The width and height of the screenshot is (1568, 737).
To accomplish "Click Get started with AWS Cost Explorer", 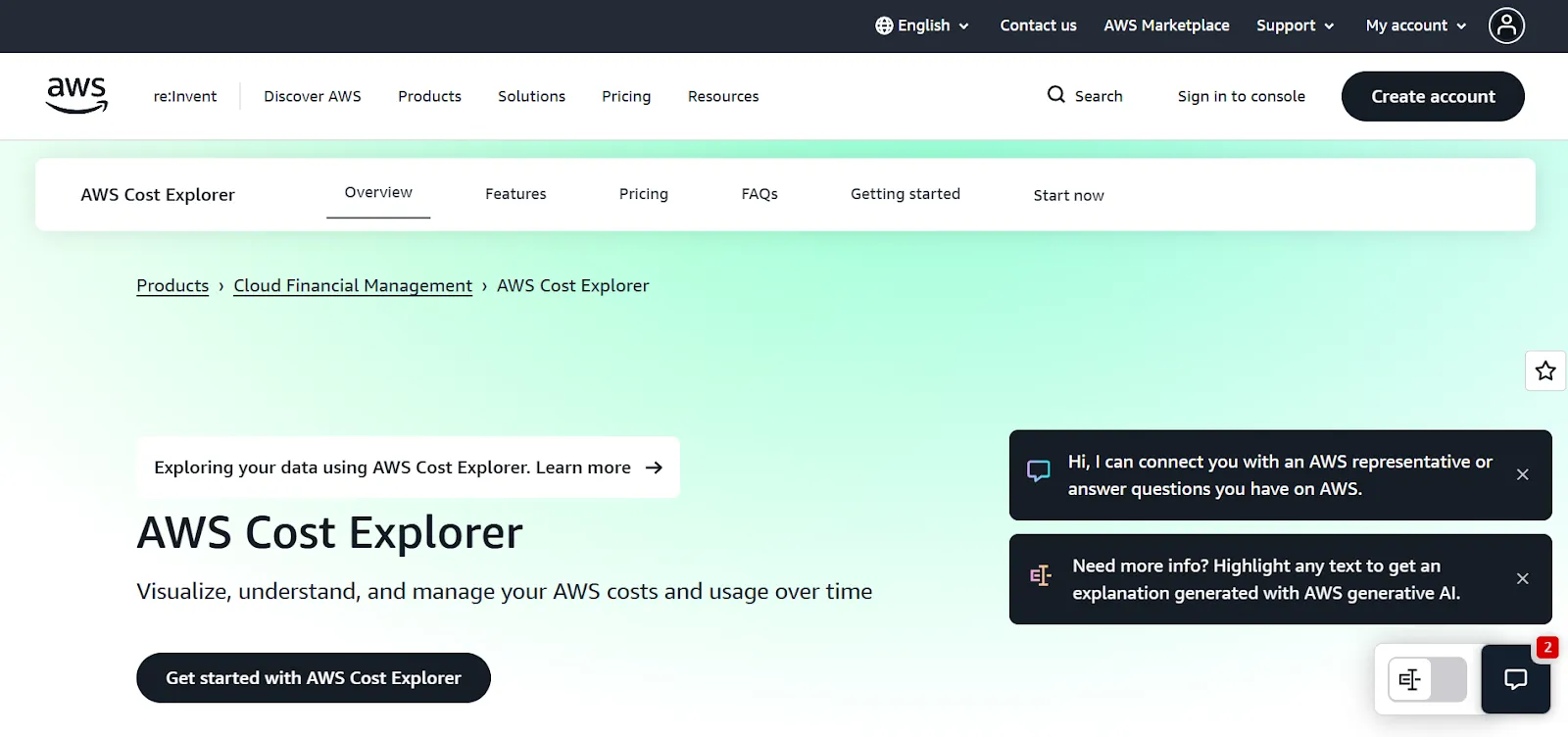I will (x=314, y=678).
